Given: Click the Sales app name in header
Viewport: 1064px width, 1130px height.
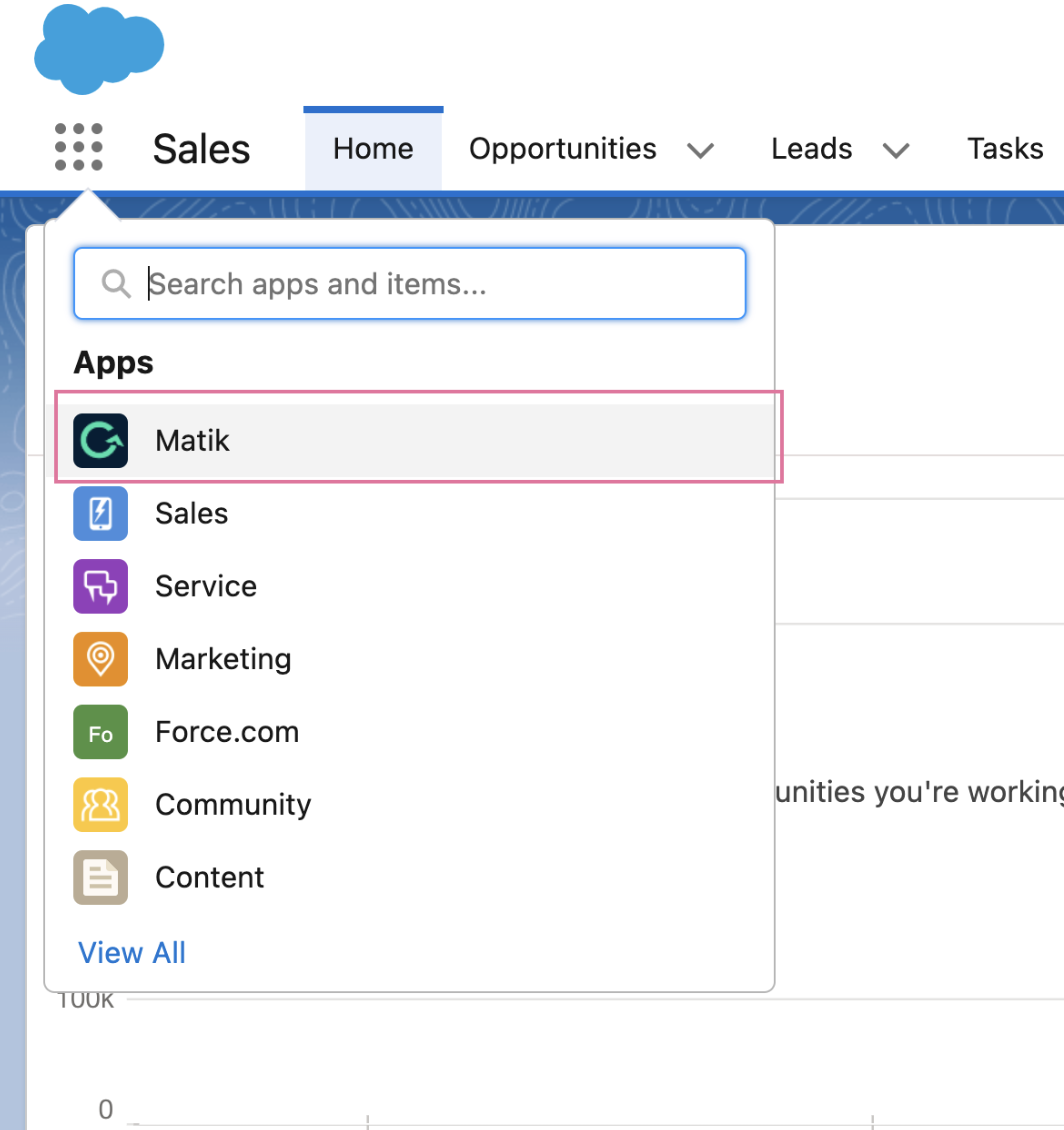Looking at the screenshot, I should [201, 149].
